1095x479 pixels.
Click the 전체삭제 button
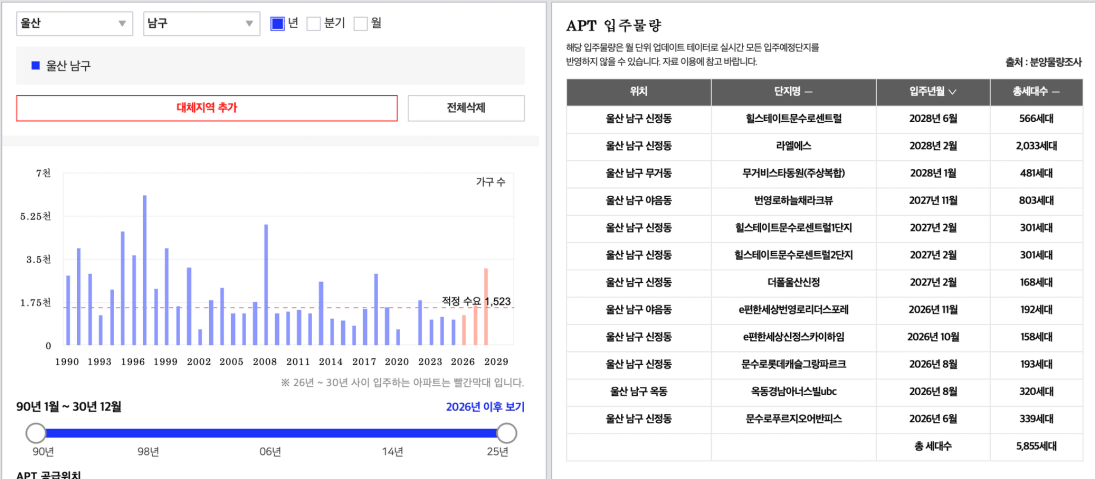pos(466,108)
